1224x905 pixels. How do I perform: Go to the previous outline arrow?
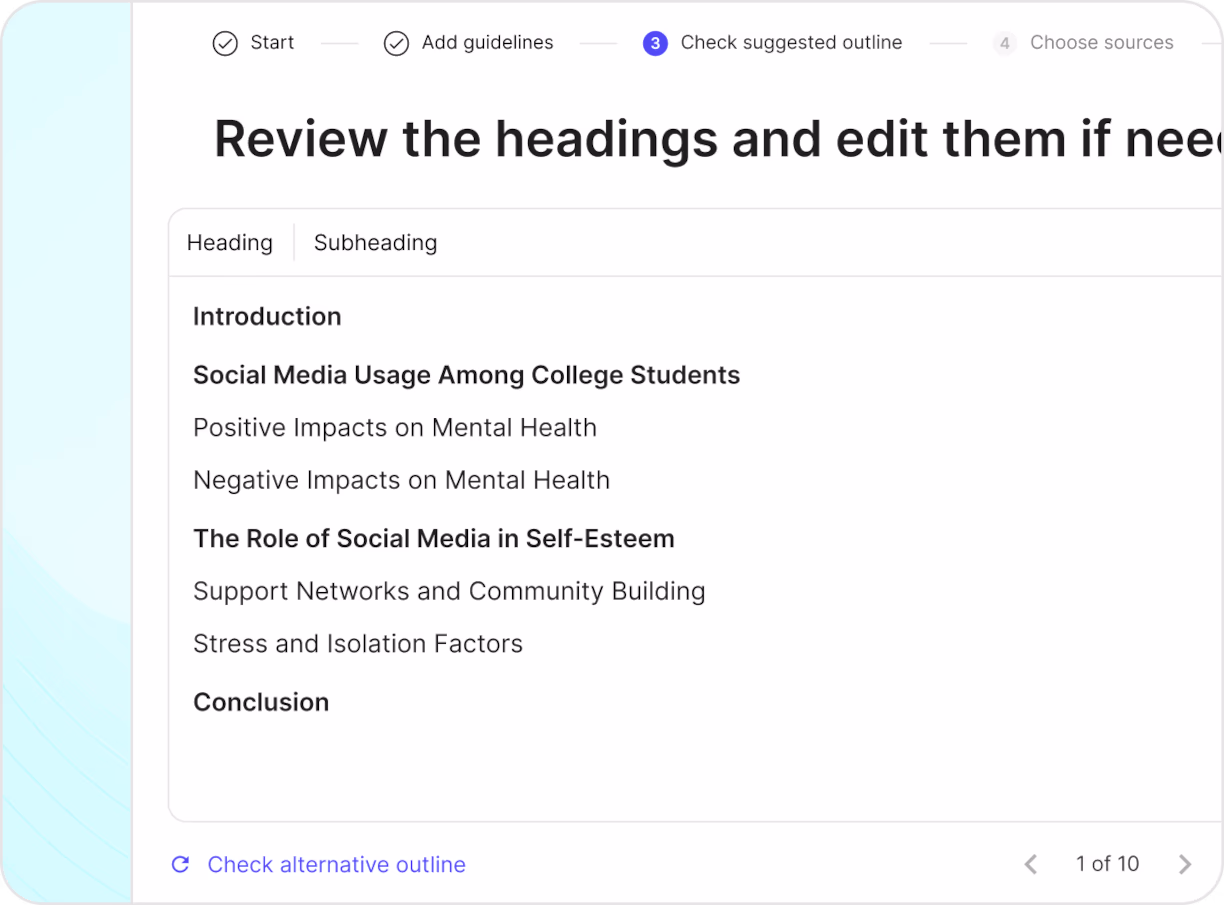coord(1031,864)
